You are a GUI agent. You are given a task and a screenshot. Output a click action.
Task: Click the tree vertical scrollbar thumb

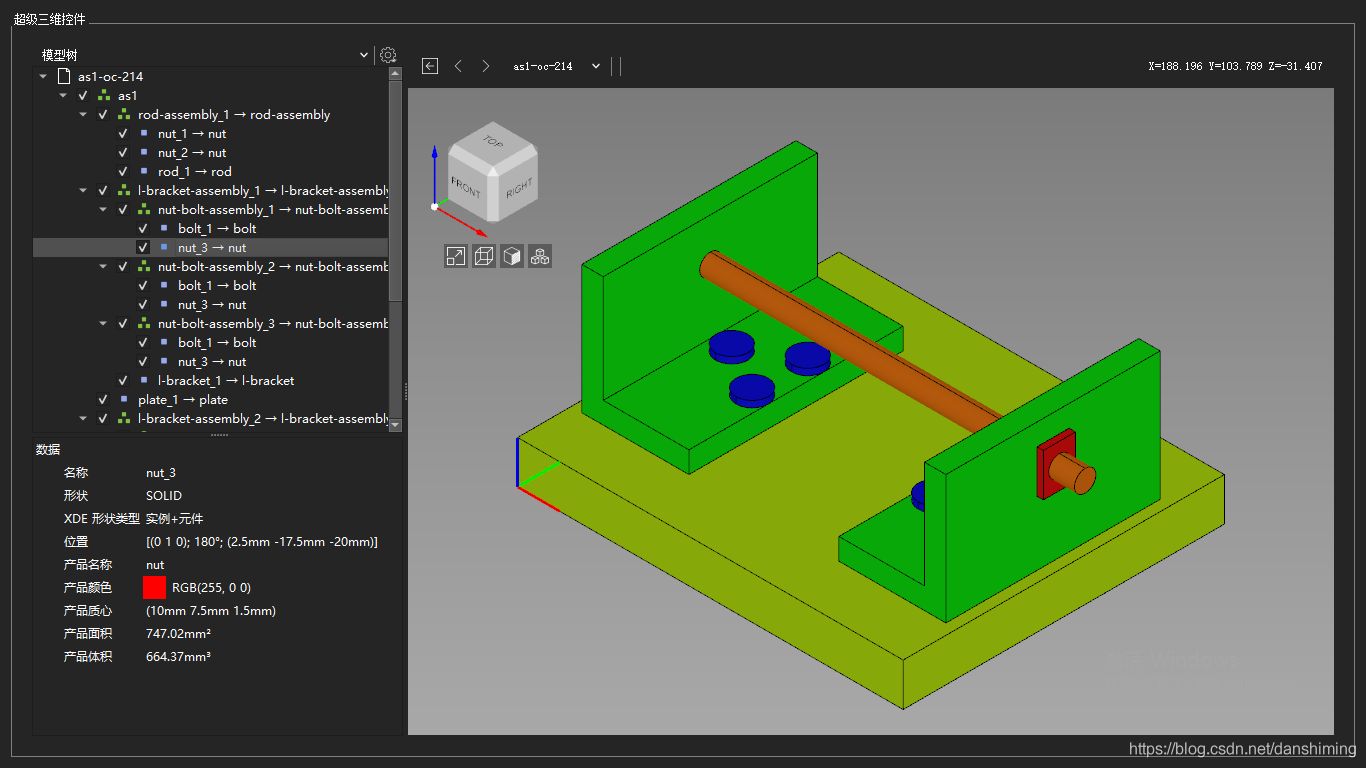coord(395,190)
